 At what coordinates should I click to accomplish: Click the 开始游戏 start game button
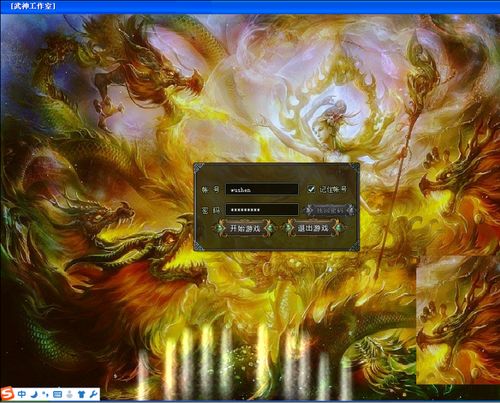point(245,228)
